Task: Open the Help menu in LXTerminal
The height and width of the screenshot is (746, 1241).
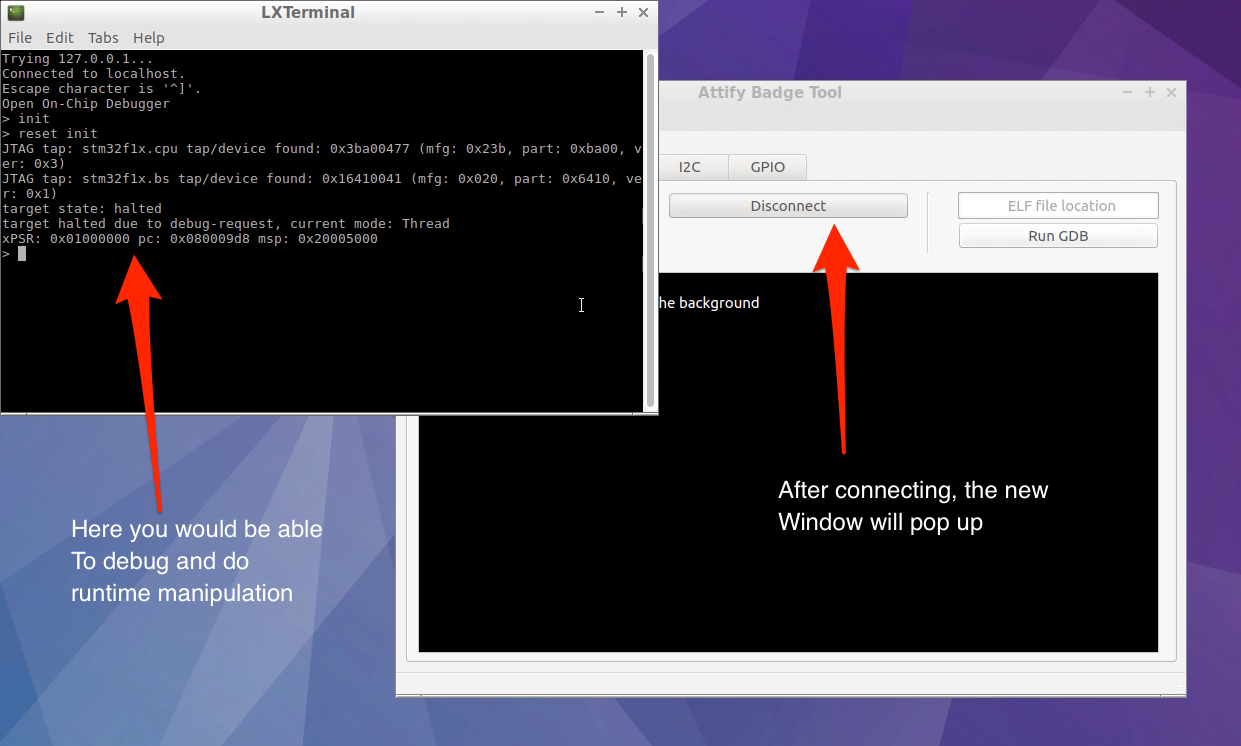Action: point(148,37)
